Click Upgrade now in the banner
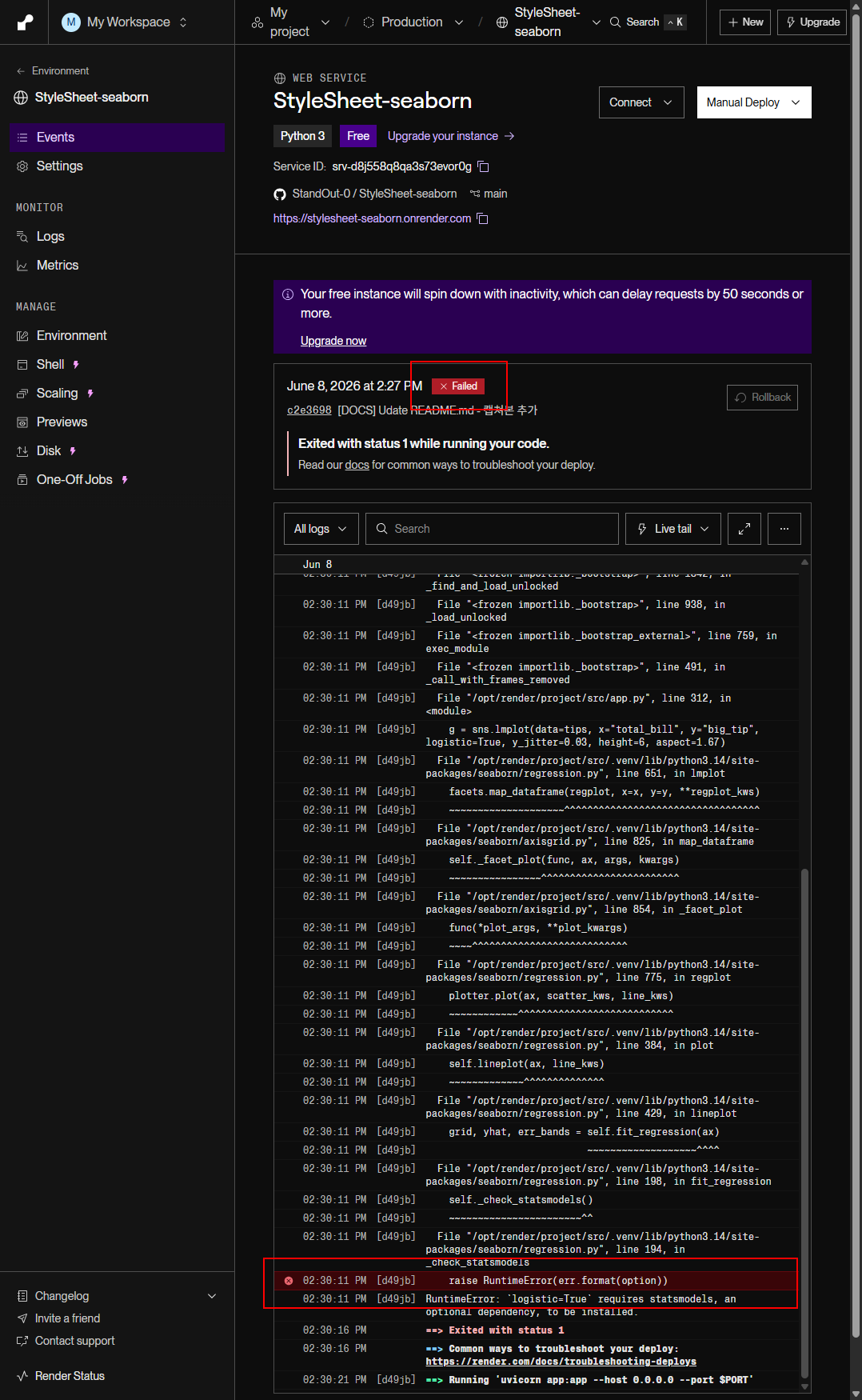Viewport: 862px width, 1400px height. 333,341
